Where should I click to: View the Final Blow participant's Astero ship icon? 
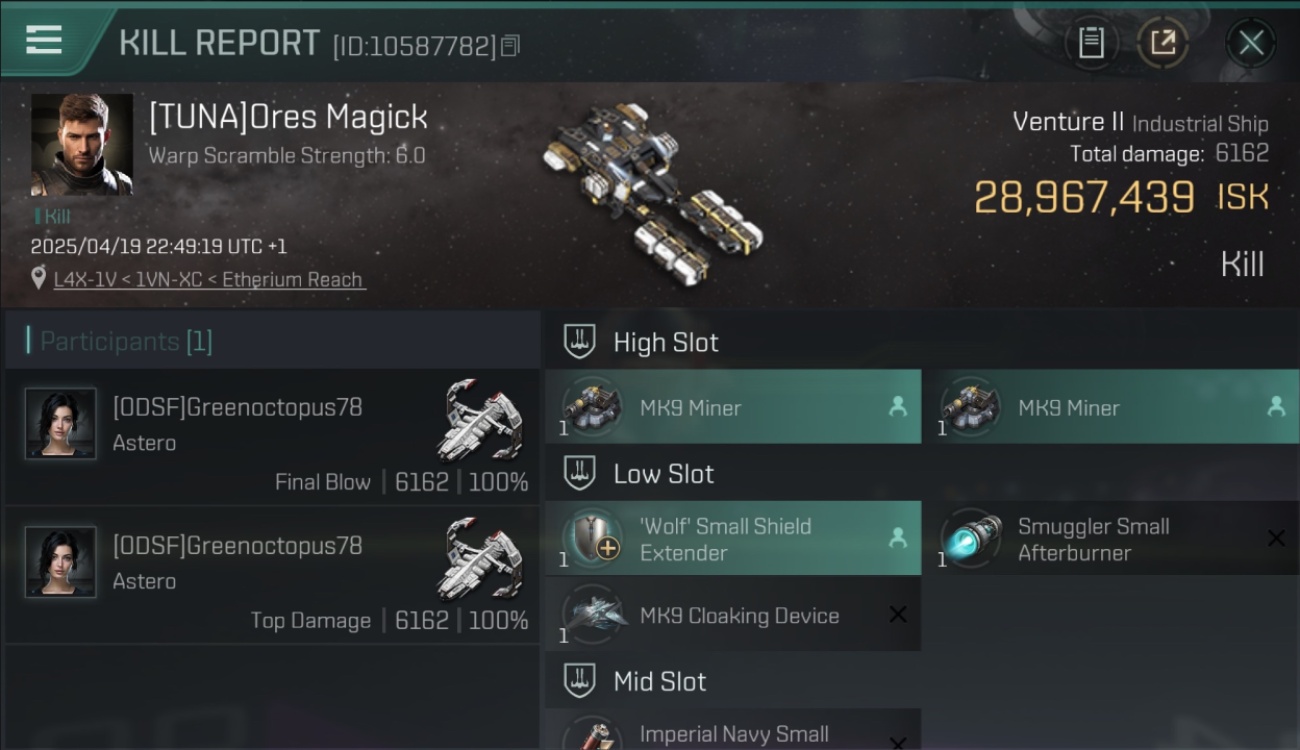click(480, 418)
